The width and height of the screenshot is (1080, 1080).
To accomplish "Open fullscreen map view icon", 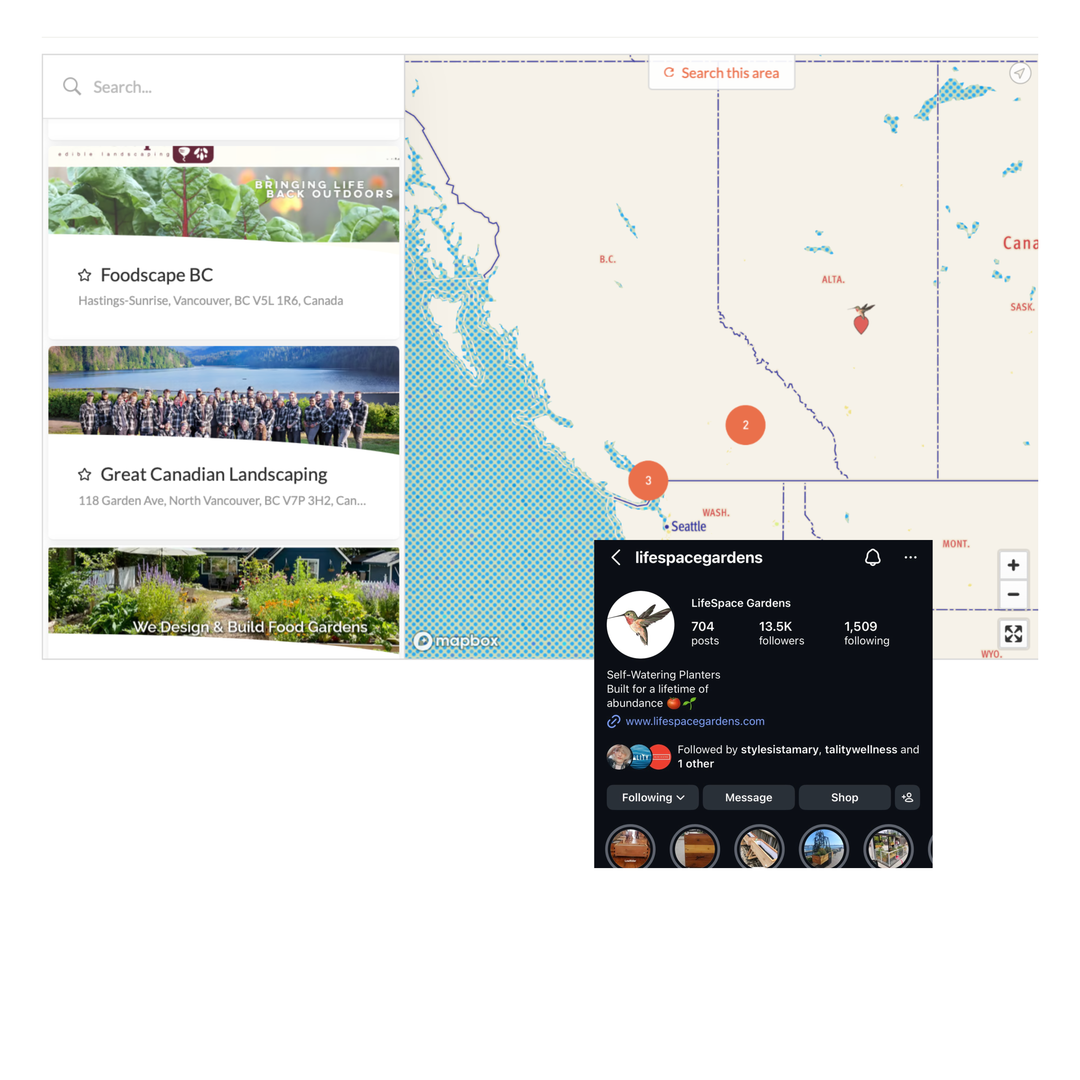I will [1013, 634].
